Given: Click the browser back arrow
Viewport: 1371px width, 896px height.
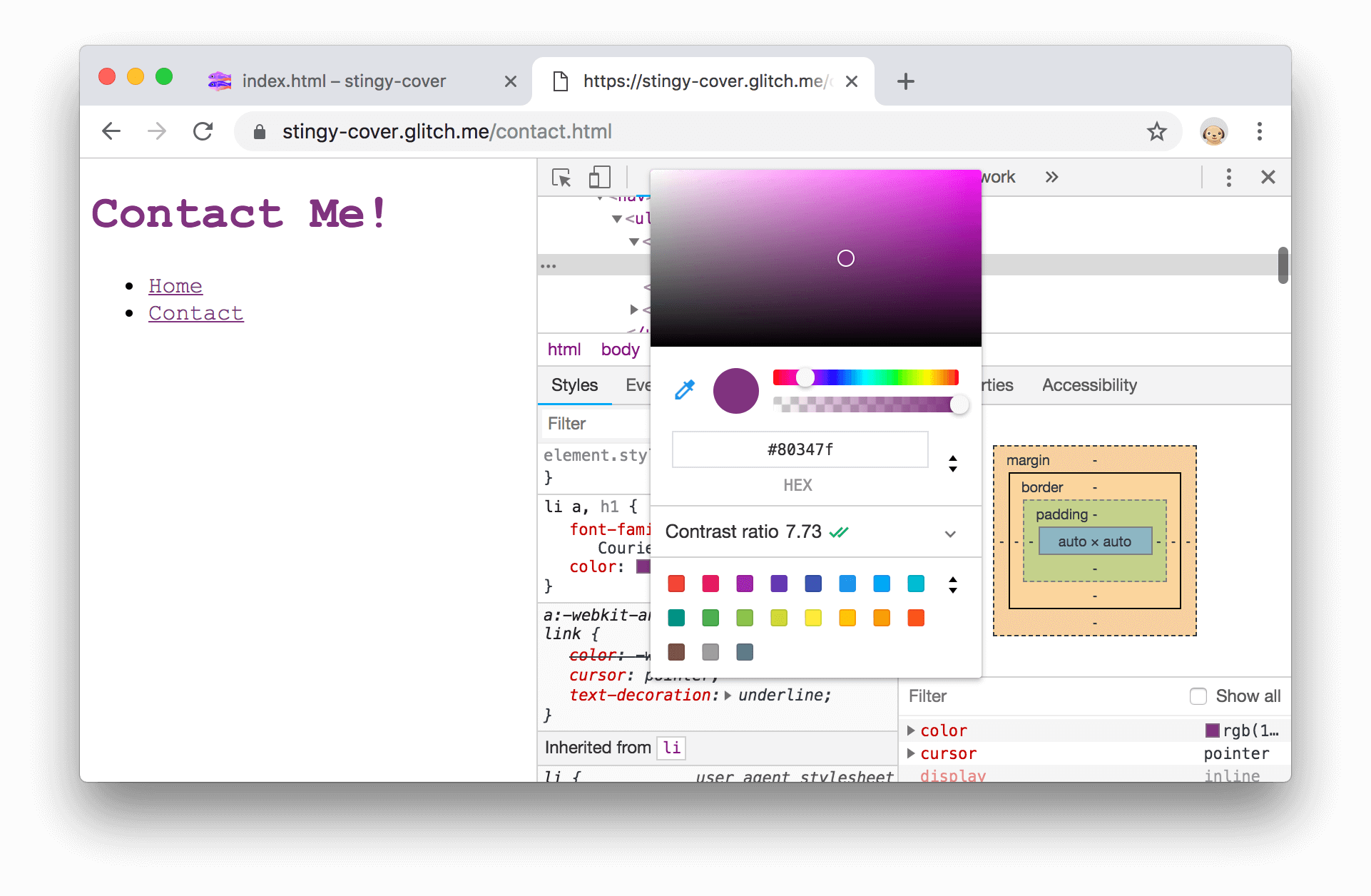Looking at the screenshot, I should [x=111, y=131].
